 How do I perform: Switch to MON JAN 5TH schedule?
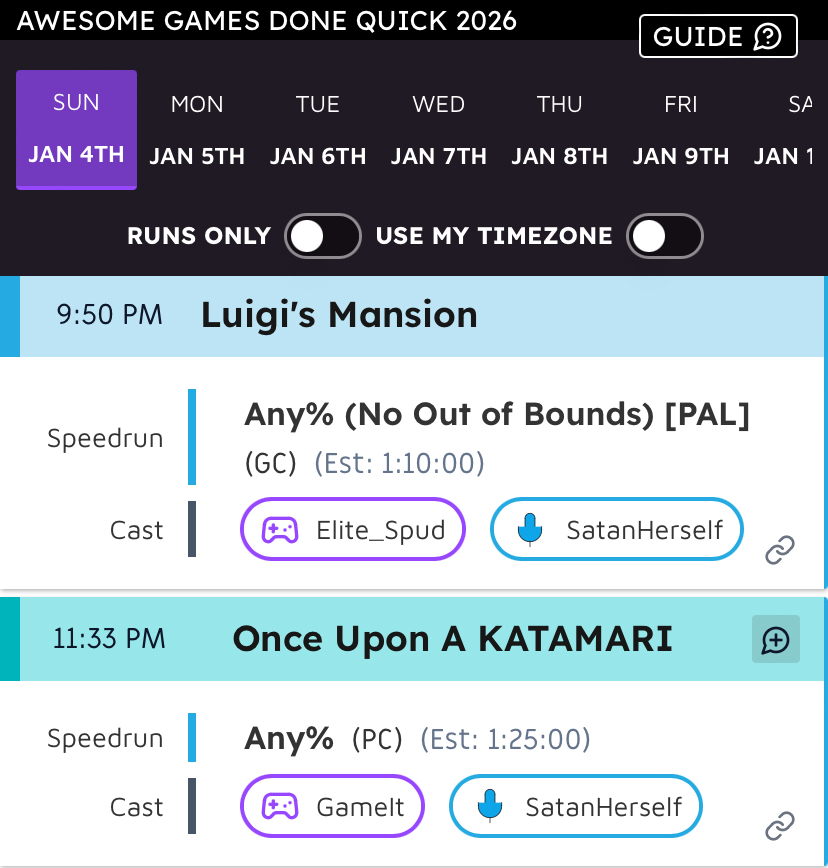tap(197, 130)
